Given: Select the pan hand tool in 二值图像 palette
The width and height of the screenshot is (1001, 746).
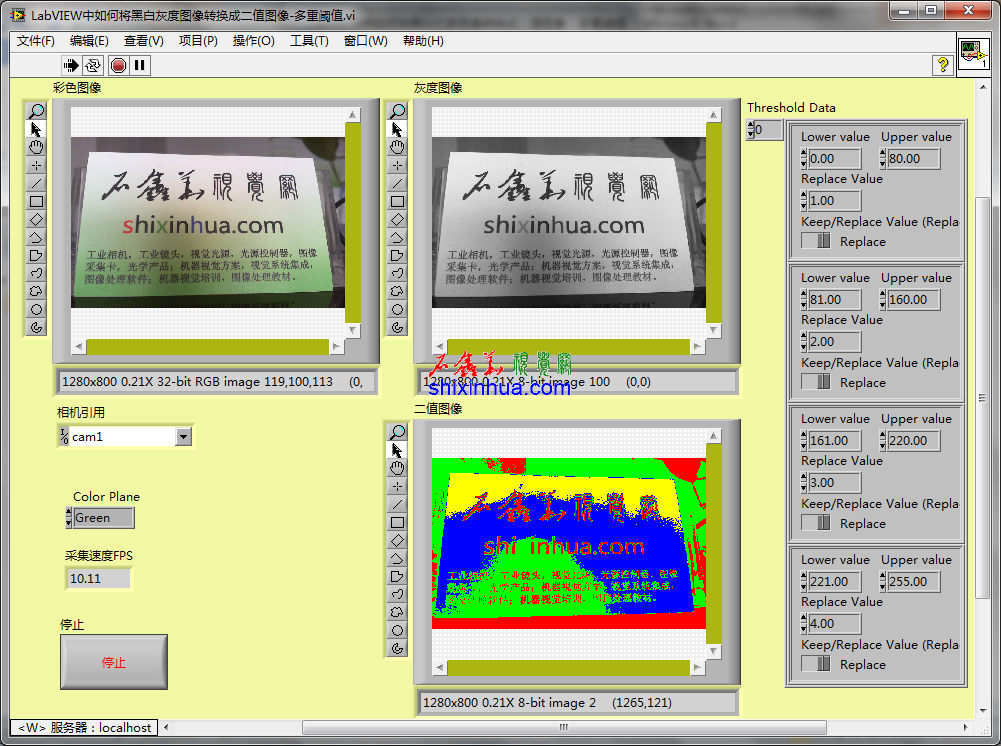Looking at the screenshot, I should 397,468.
